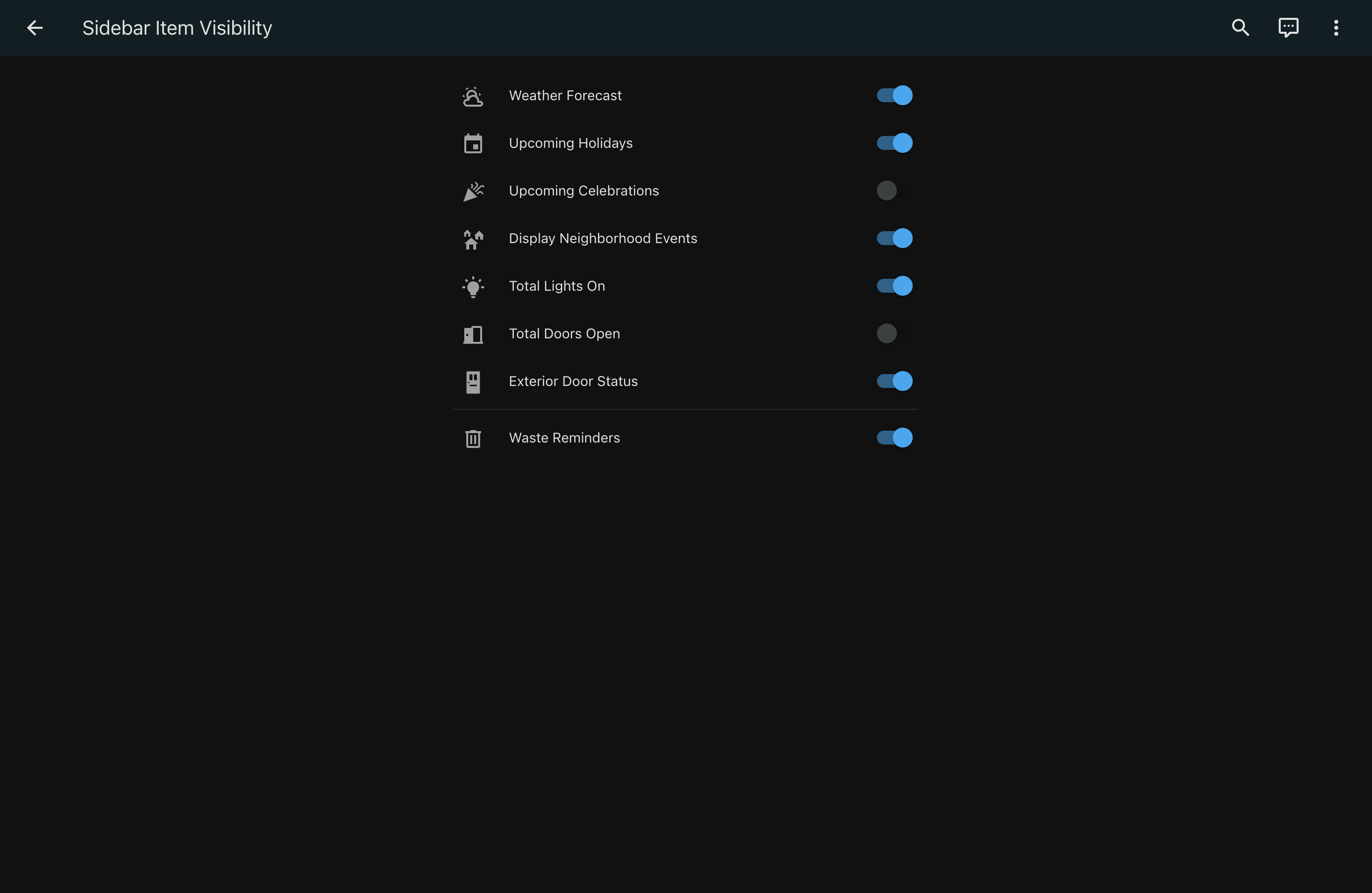This screenshot has width=1372, height=893.
Task: Disable the Weather Forecast toggle
Action: tap(894, 95)
